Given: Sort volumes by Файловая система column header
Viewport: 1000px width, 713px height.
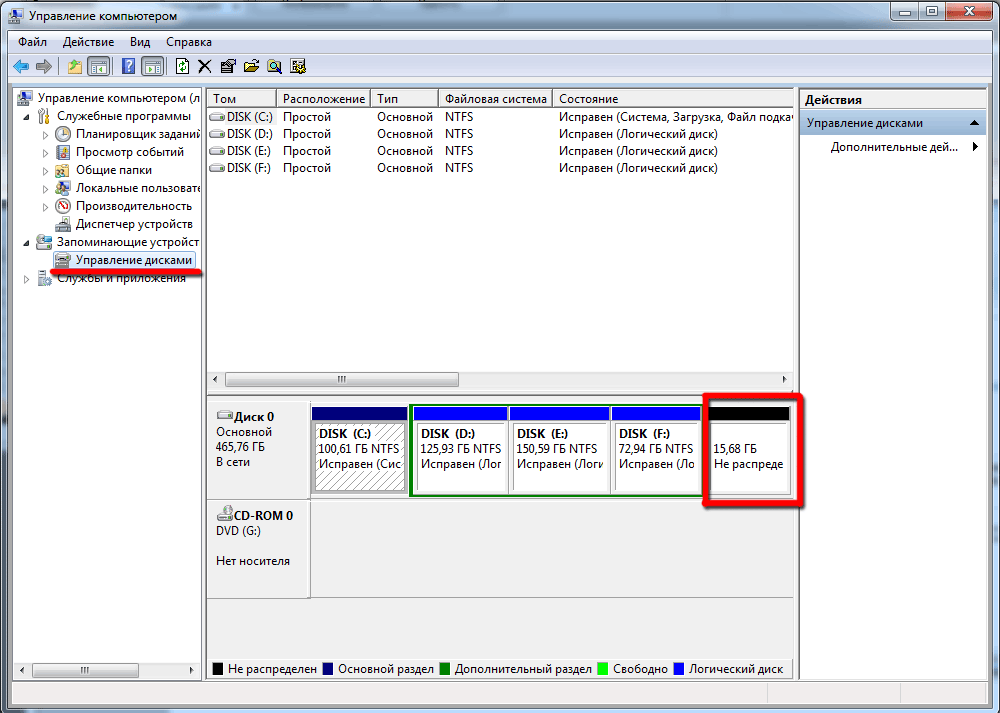Looking at the screenshot, I should [x=495, y=99].
